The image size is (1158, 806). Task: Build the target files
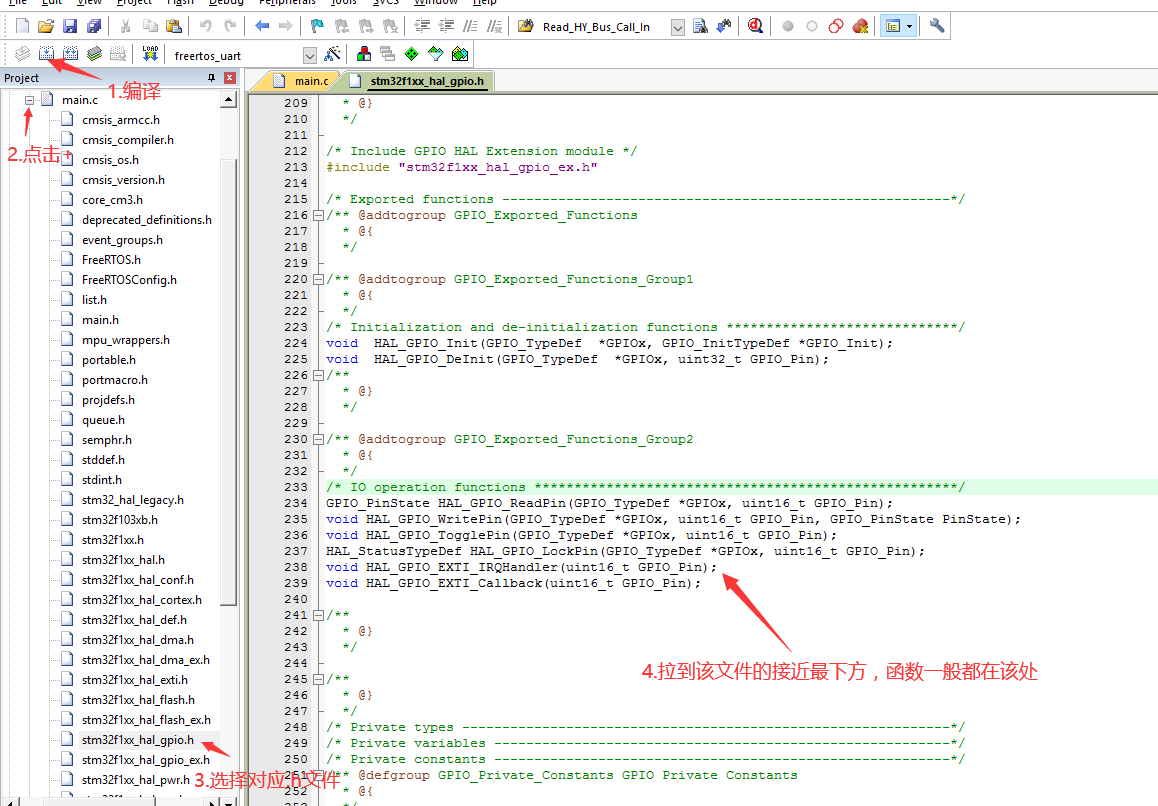pyautogui.click(x=47, y=53)
